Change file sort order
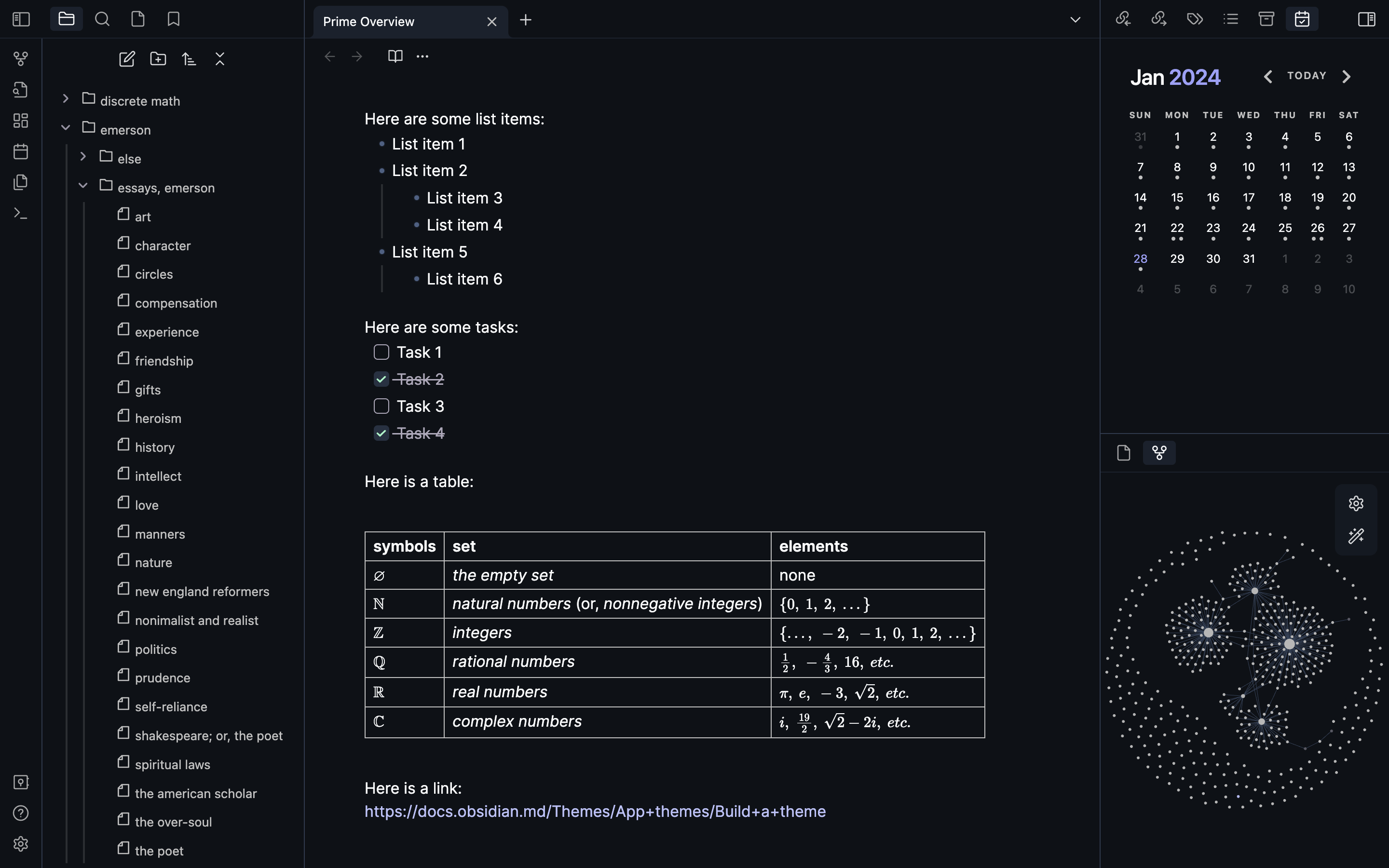Screen dimensions: 1389x868 pos(189,58)
